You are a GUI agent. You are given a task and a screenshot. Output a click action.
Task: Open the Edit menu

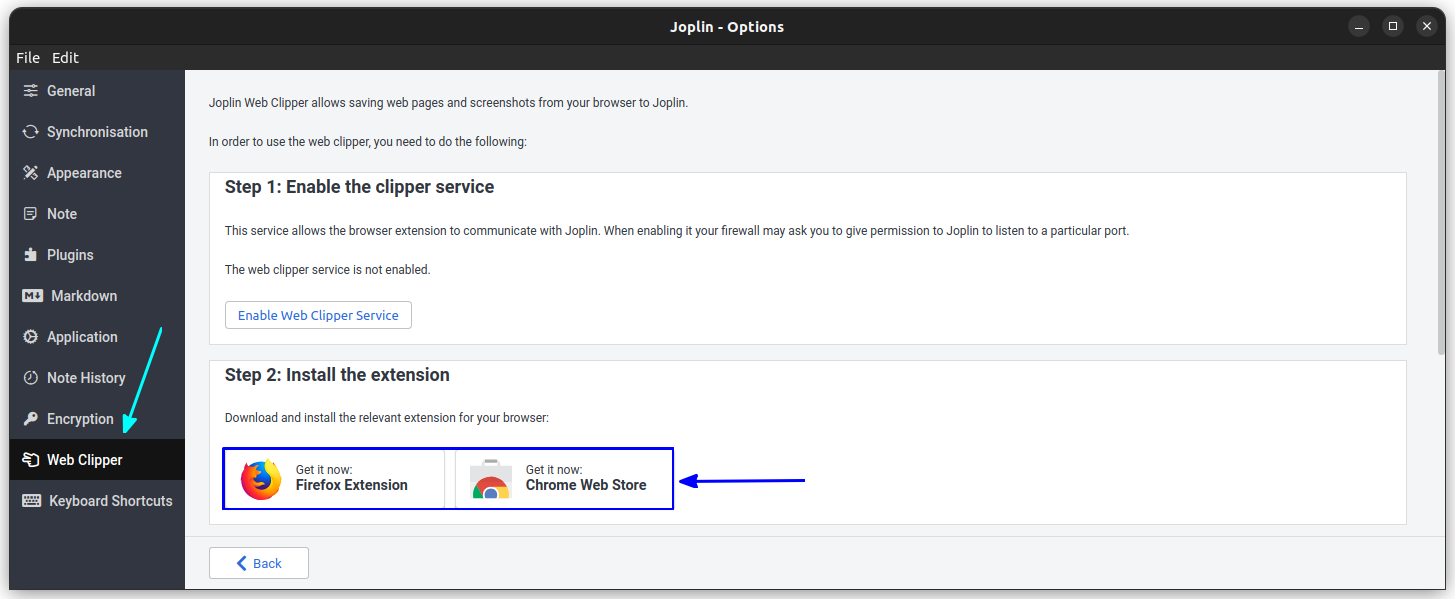click(x=65, y=57)
